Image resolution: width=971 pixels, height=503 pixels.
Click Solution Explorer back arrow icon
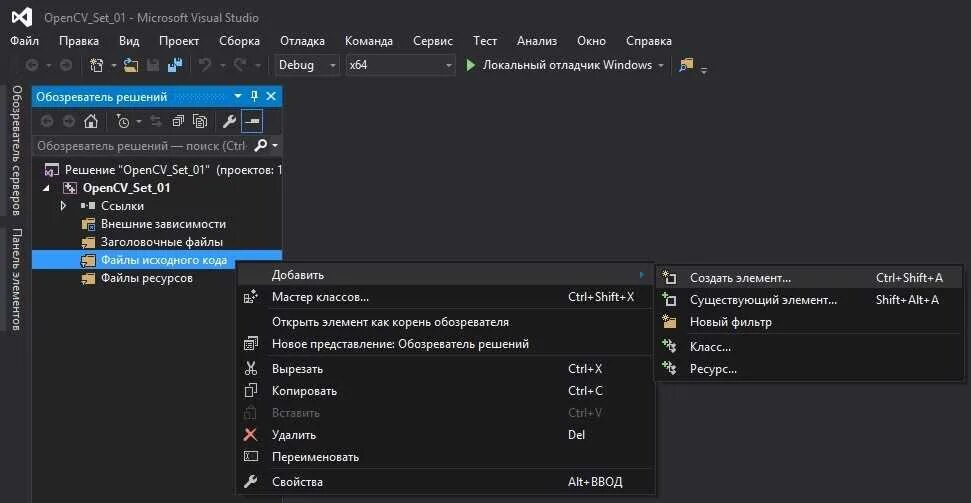coord(48,121)
